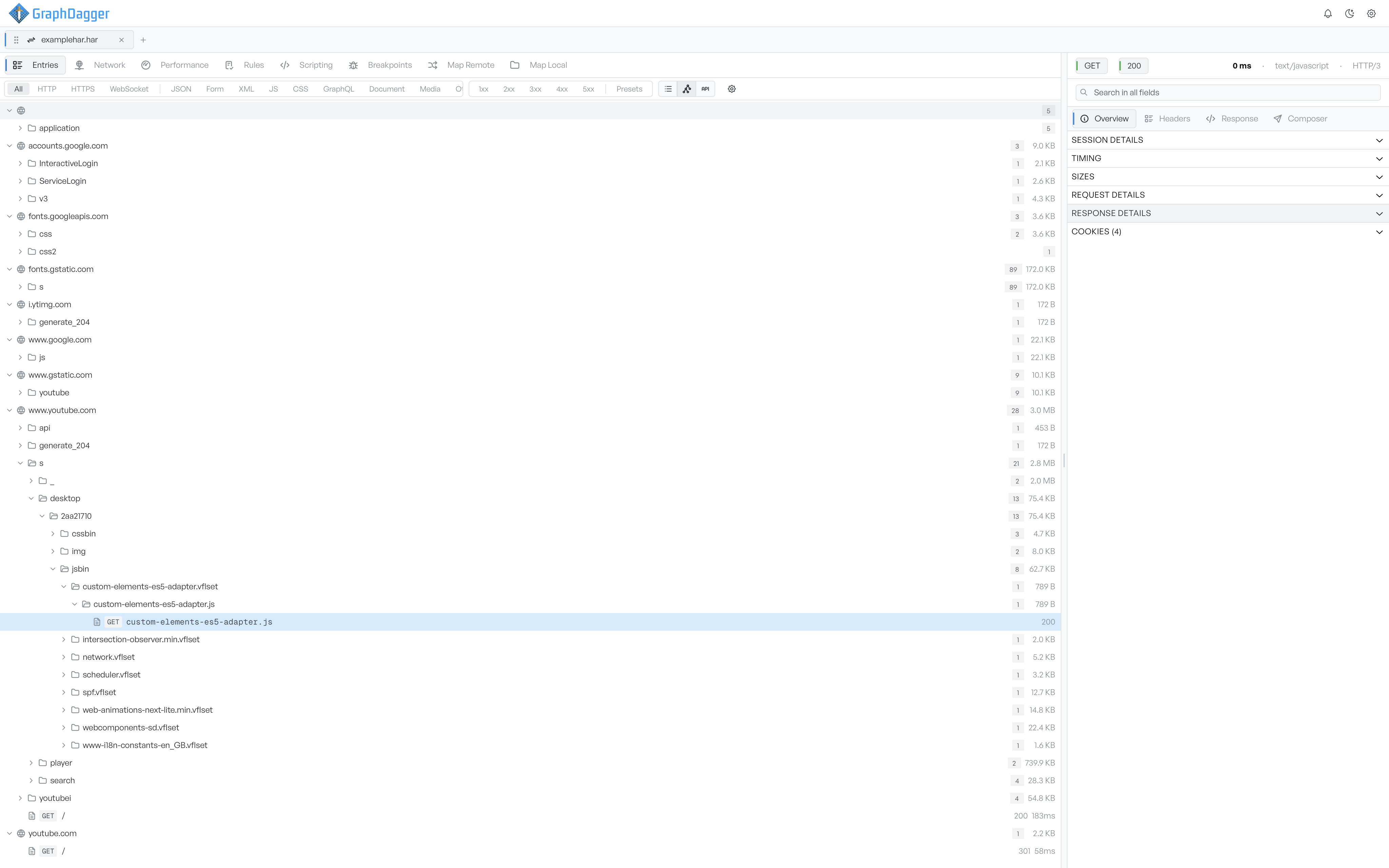The height and width of the screenshot is (868, 1389).
Task: Open the notifications bell icon
Action: [1328, 14]
